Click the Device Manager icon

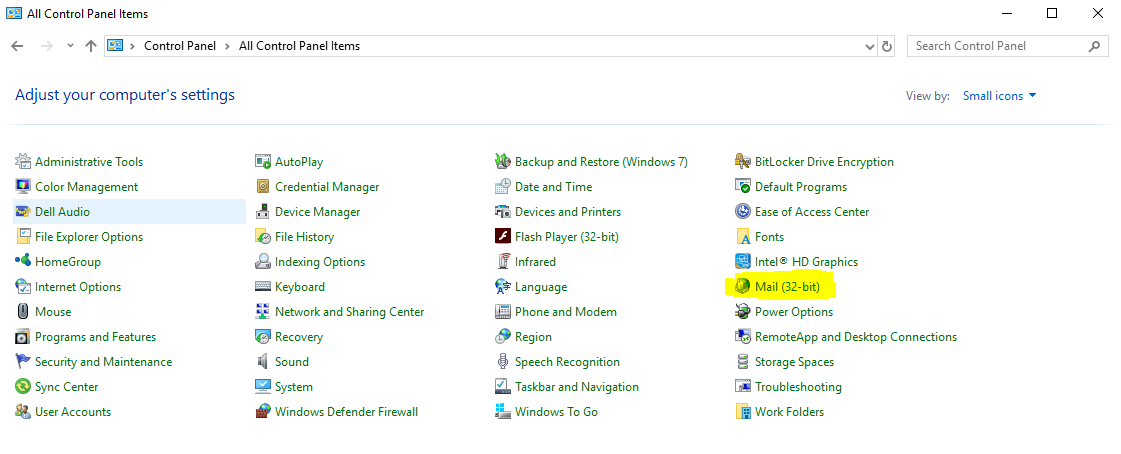coord(263,212)
